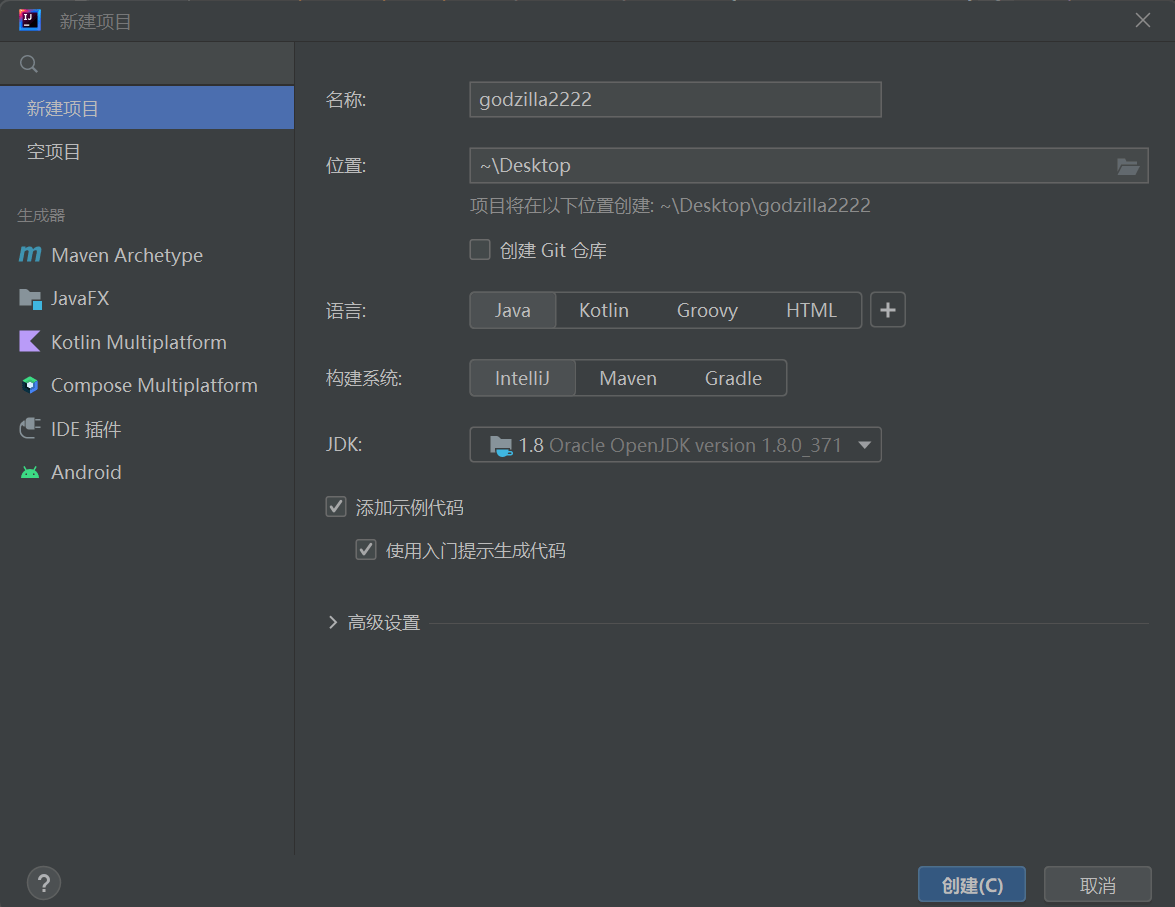Click the plus icon to add language
This screenshot has width=1175, height=907.
pyautogui.click(x=888, y=310)
